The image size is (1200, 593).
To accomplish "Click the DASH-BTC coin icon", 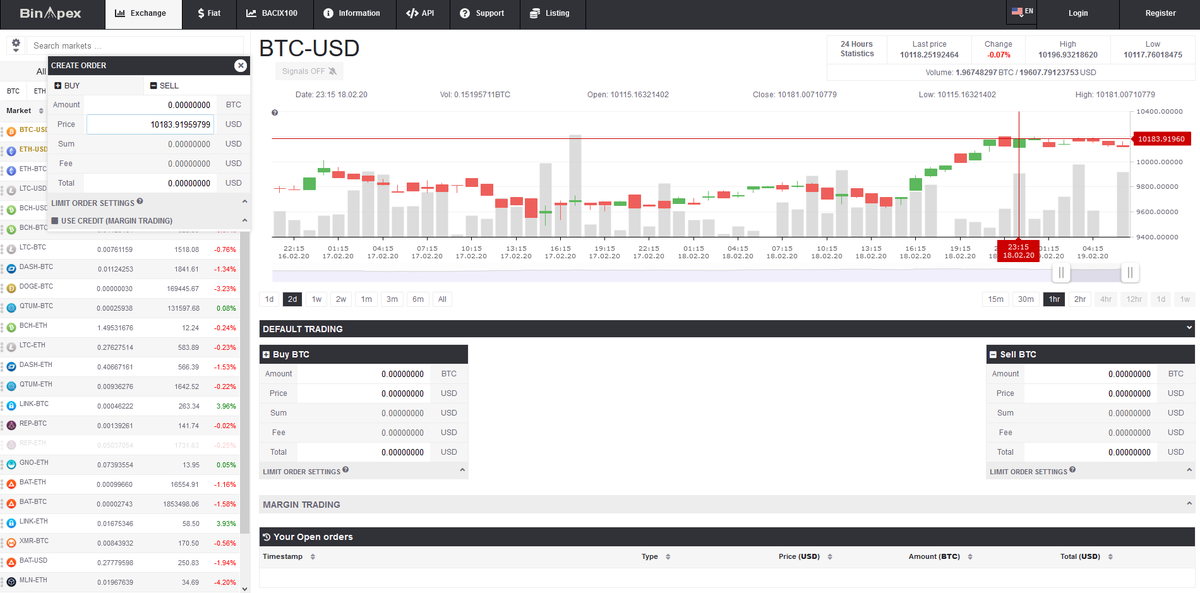I will 11,267.
